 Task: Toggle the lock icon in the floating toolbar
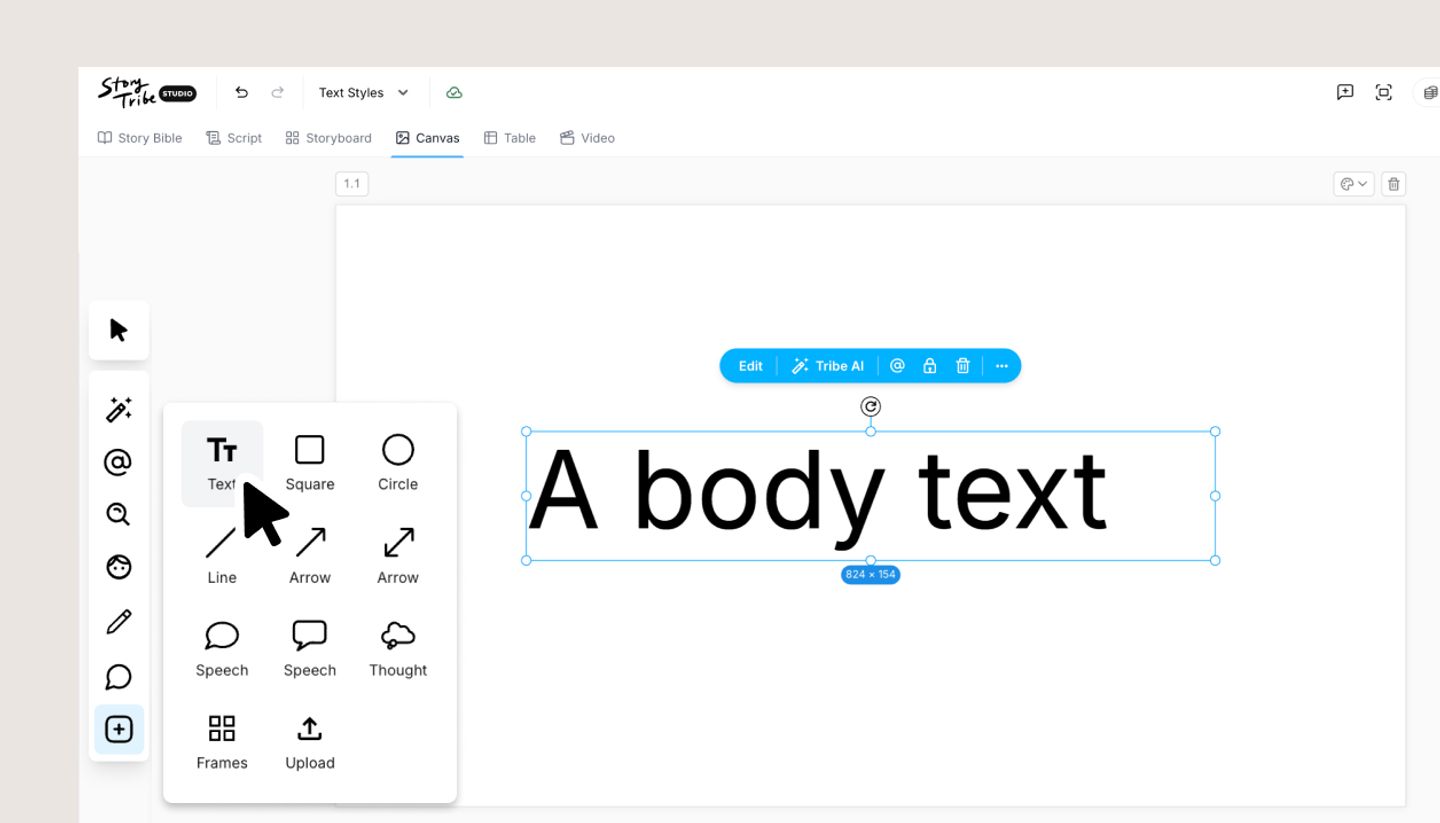[x=930, y=366]
